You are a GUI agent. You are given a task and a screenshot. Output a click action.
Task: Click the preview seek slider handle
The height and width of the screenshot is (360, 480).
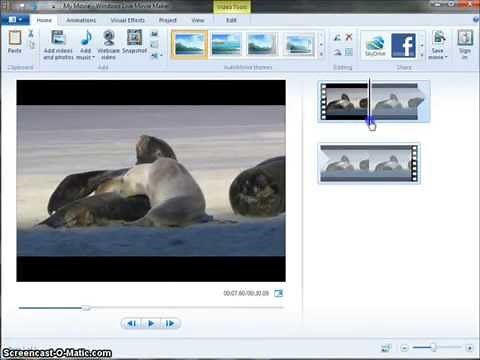86,308
